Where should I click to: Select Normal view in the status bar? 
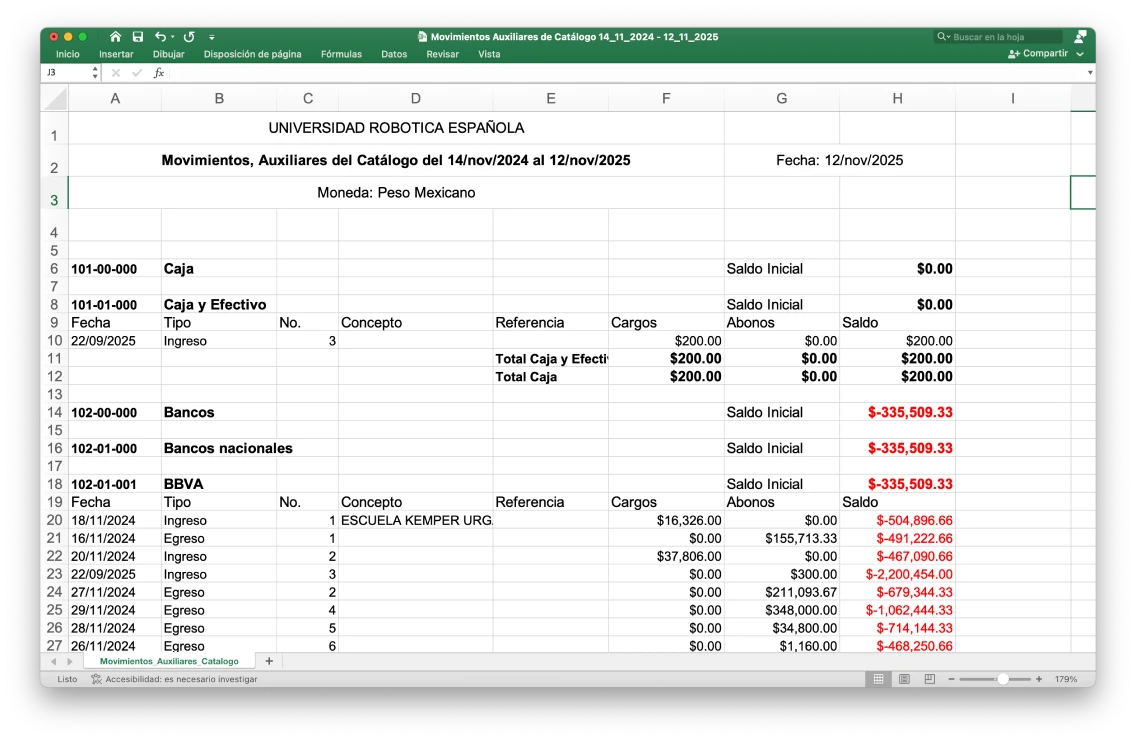click(878, 679)
